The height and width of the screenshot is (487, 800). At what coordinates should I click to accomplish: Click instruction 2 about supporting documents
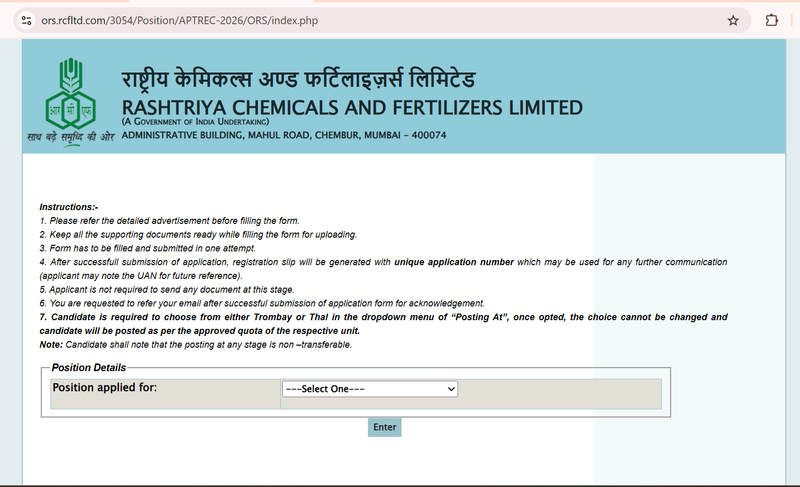(x=198, y=235)
